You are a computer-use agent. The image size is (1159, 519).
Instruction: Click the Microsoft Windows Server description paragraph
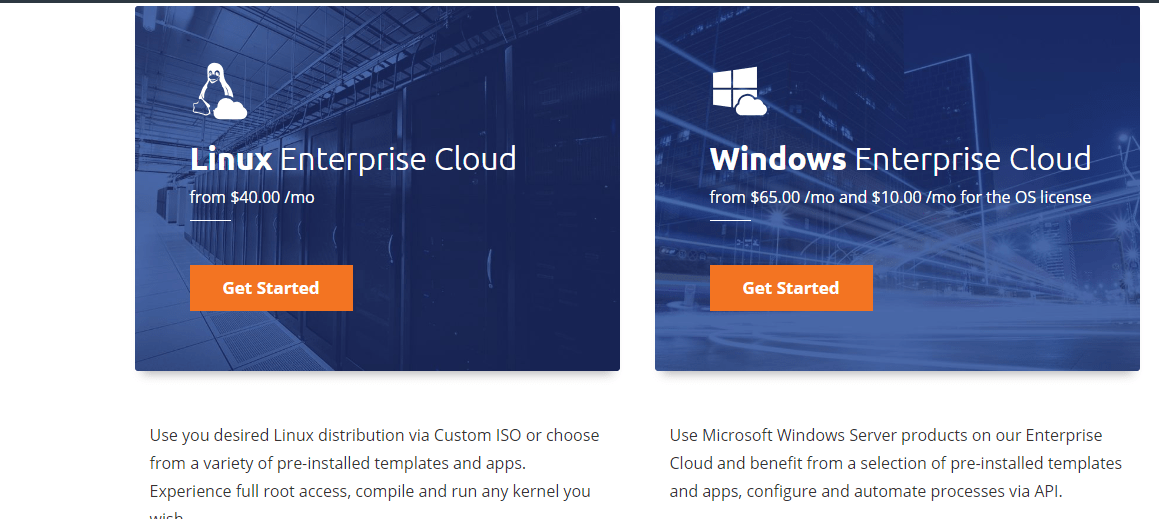tap(896, 463)
